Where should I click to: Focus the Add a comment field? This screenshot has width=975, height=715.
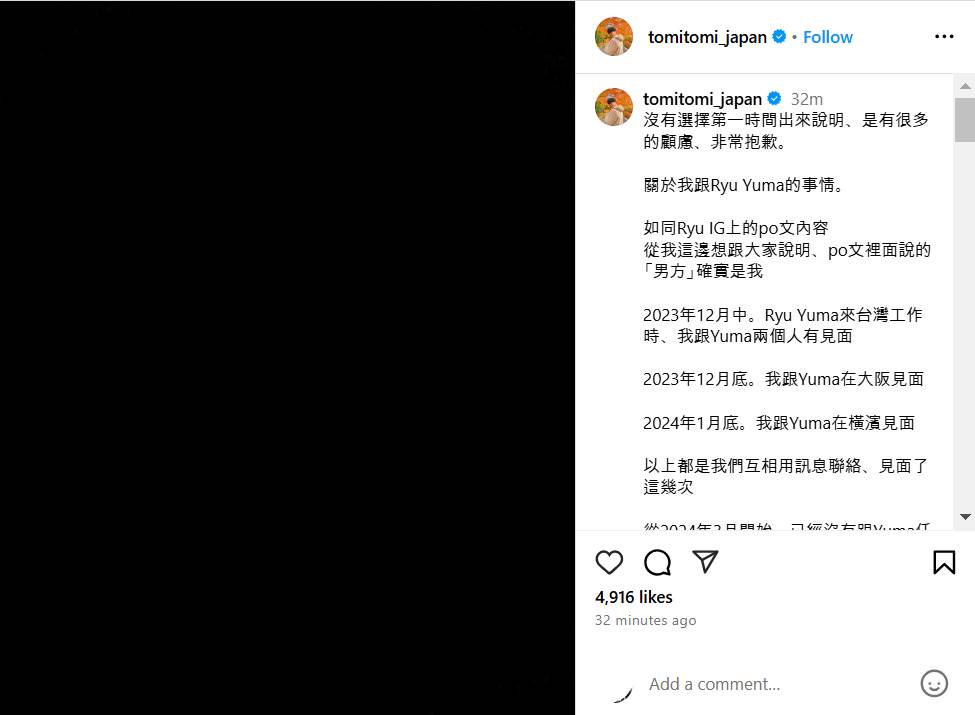click(777, 684)
